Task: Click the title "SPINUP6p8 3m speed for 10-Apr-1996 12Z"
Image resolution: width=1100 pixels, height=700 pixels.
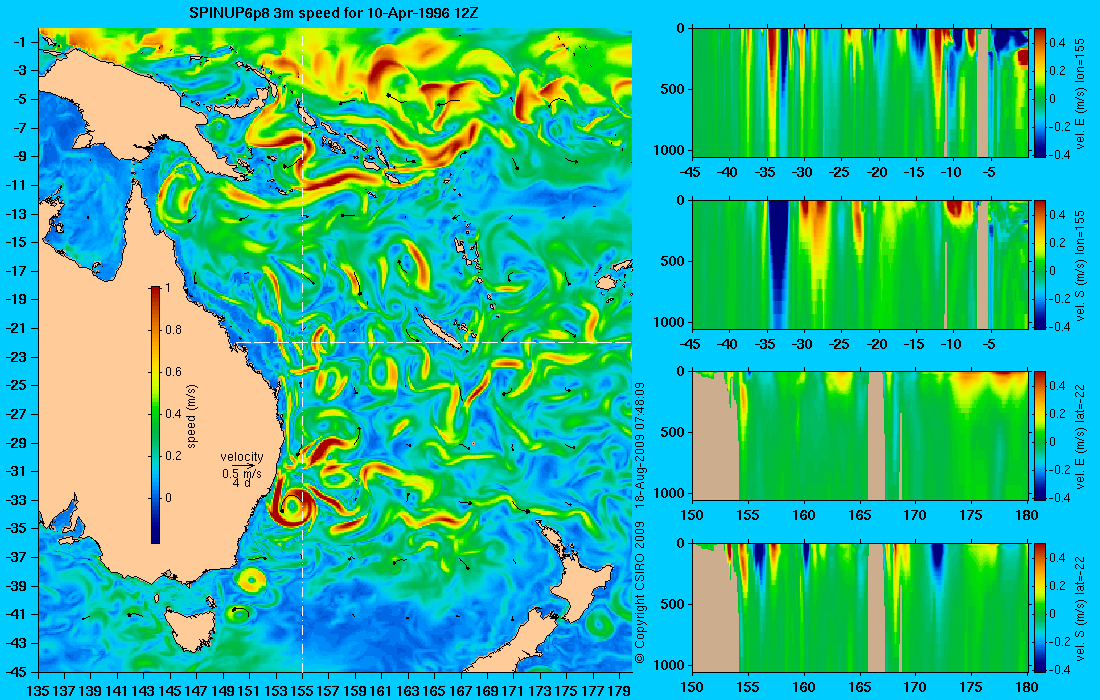Action: pos(334,13)
